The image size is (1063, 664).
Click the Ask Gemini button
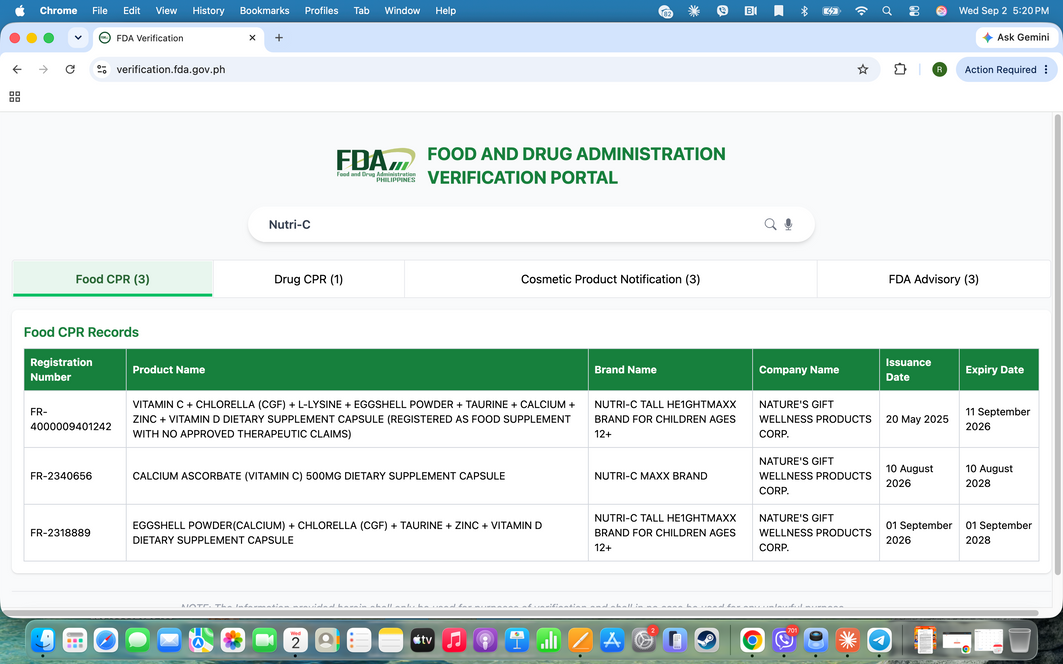click(x=1016, y=37)
